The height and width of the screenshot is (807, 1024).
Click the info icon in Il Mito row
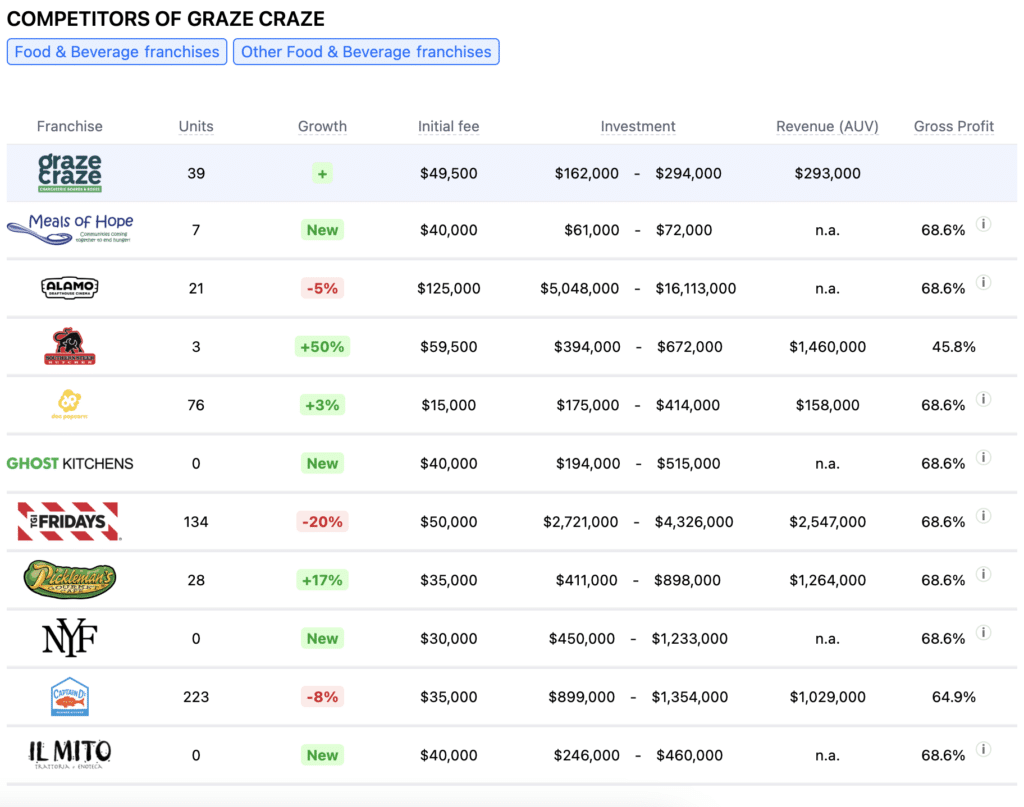point(984,749)
